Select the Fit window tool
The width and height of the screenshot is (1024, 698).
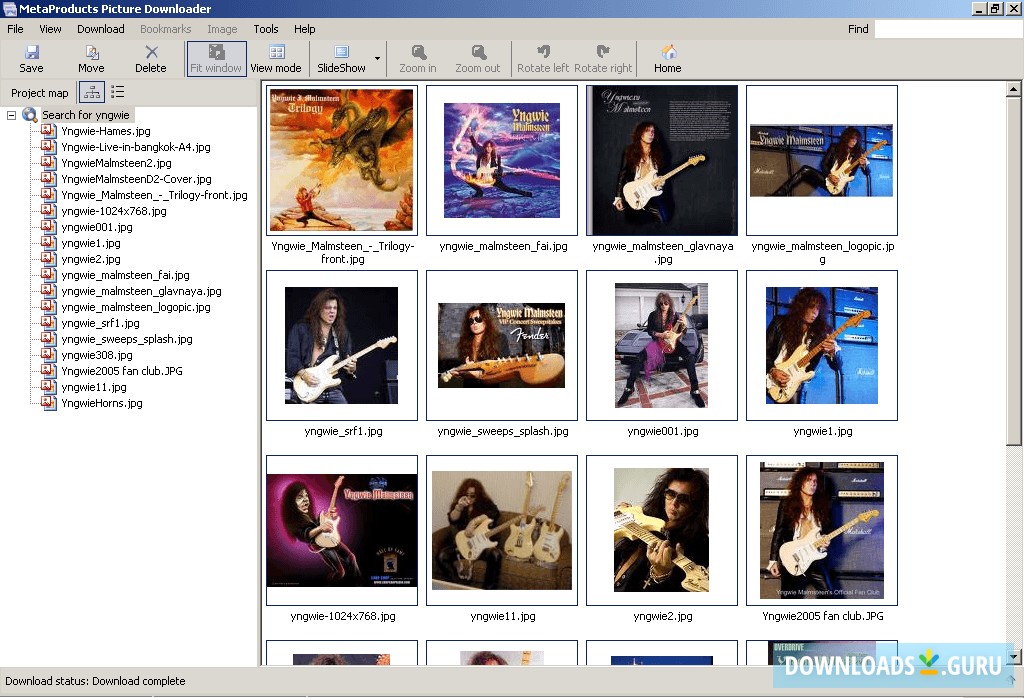tap(216, 58)
